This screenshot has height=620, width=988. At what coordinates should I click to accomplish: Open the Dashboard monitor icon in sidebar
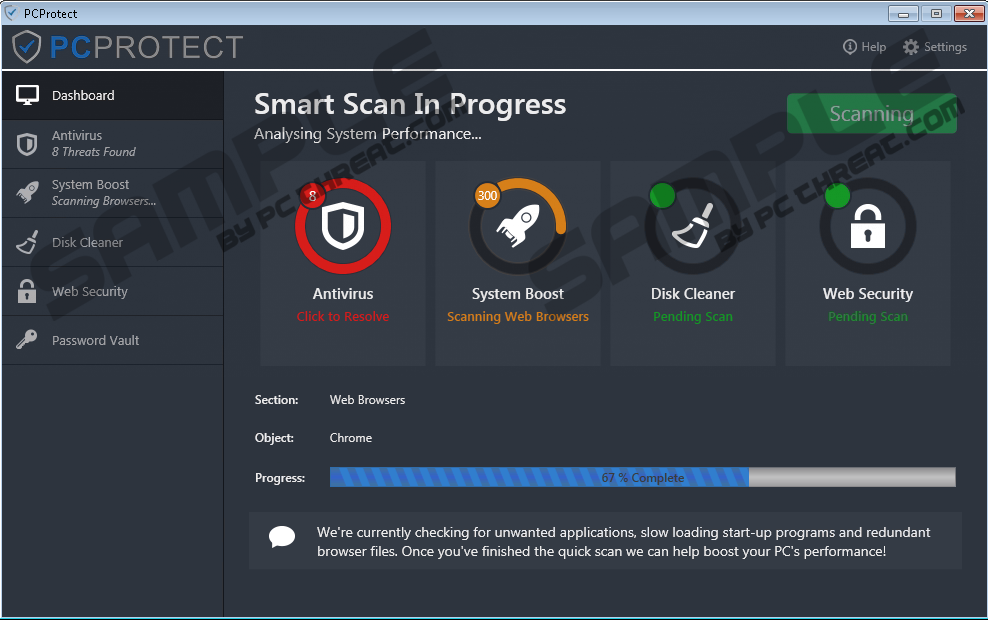27,95
